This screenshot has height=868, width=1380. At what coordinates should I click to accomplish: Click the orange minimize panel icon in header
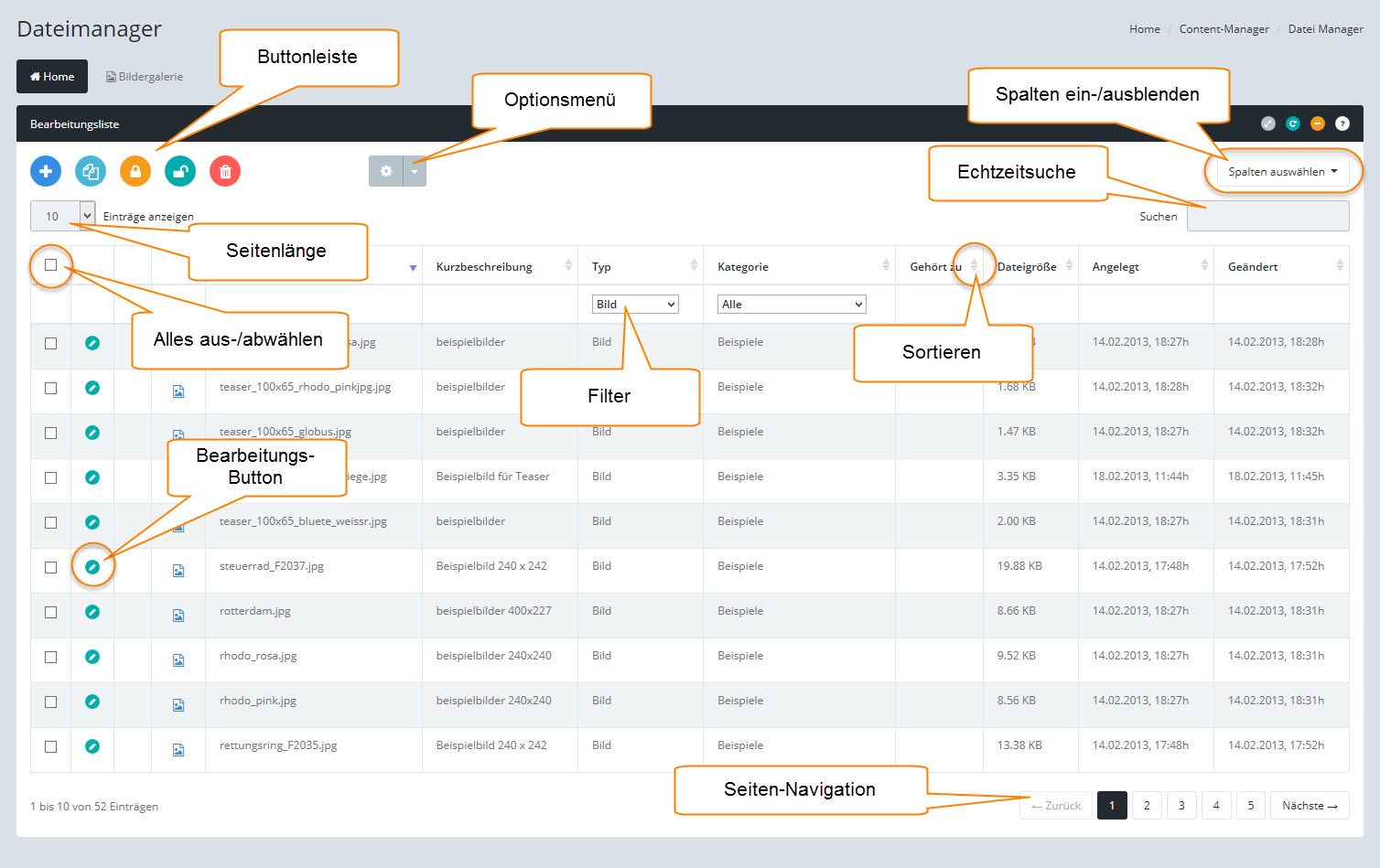pyautogui.click(x=1318, y=123)
